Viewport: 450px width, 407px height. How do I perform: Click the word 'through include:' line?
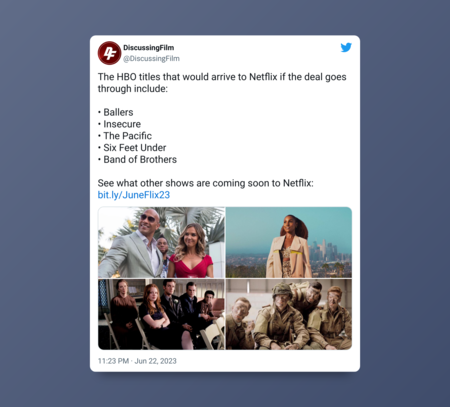click(x=133, y=89)
